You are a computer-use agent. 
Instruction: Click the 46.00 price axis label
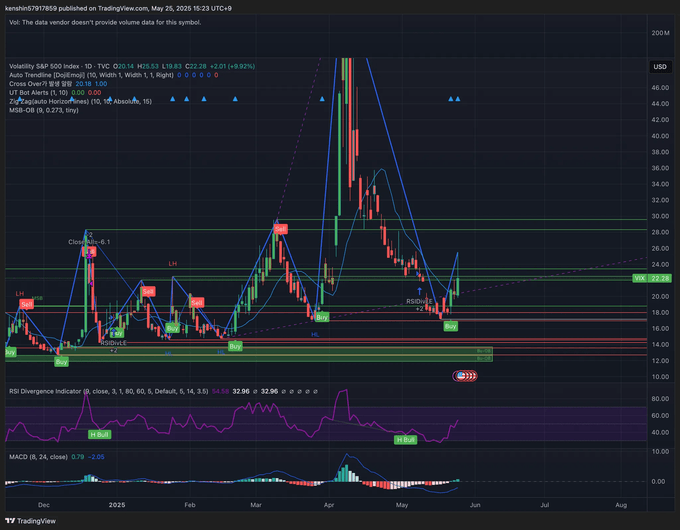tap(660, 88)
